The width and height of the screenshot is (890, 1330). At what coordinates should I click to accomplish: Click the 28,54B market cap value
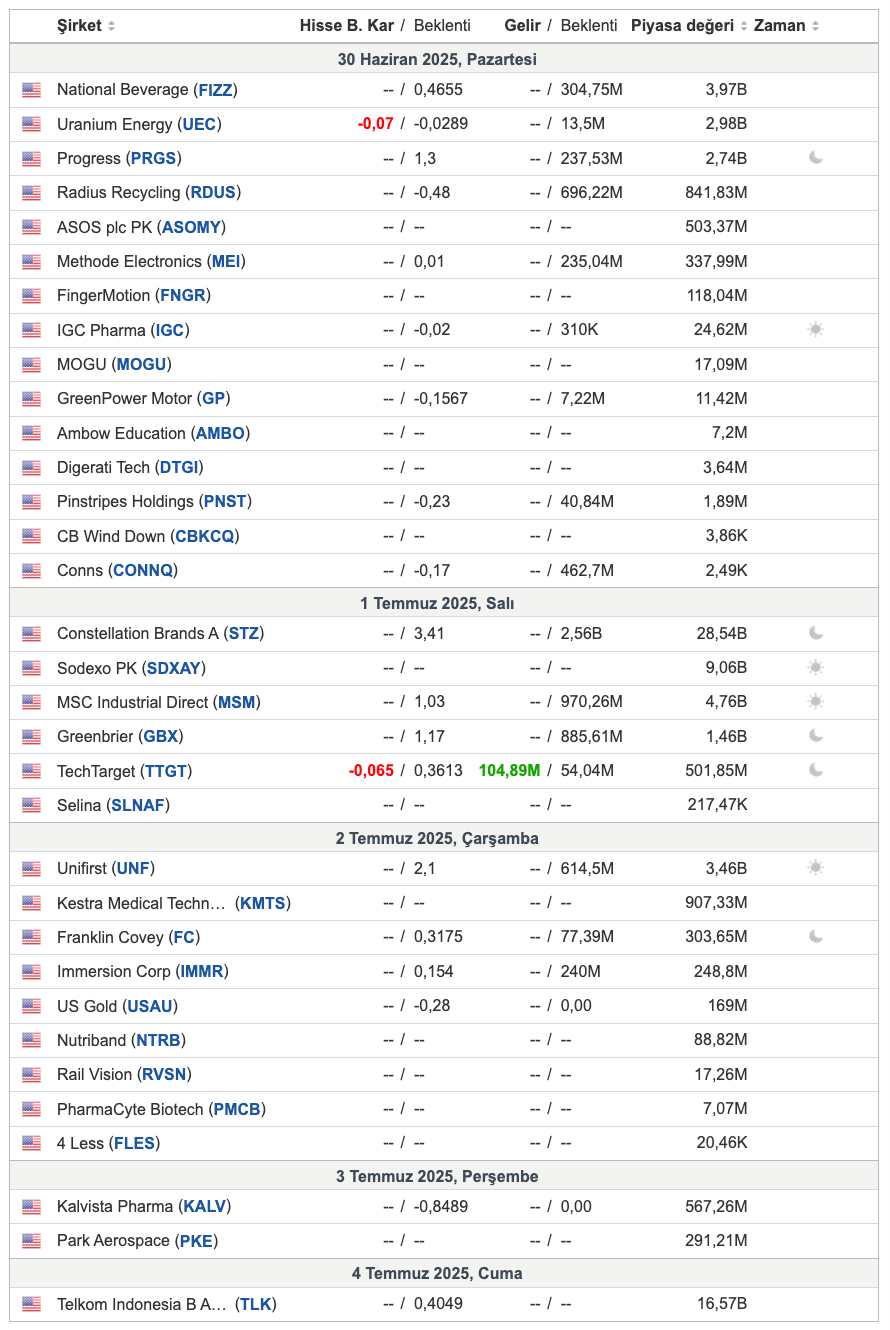click(722, 633)
